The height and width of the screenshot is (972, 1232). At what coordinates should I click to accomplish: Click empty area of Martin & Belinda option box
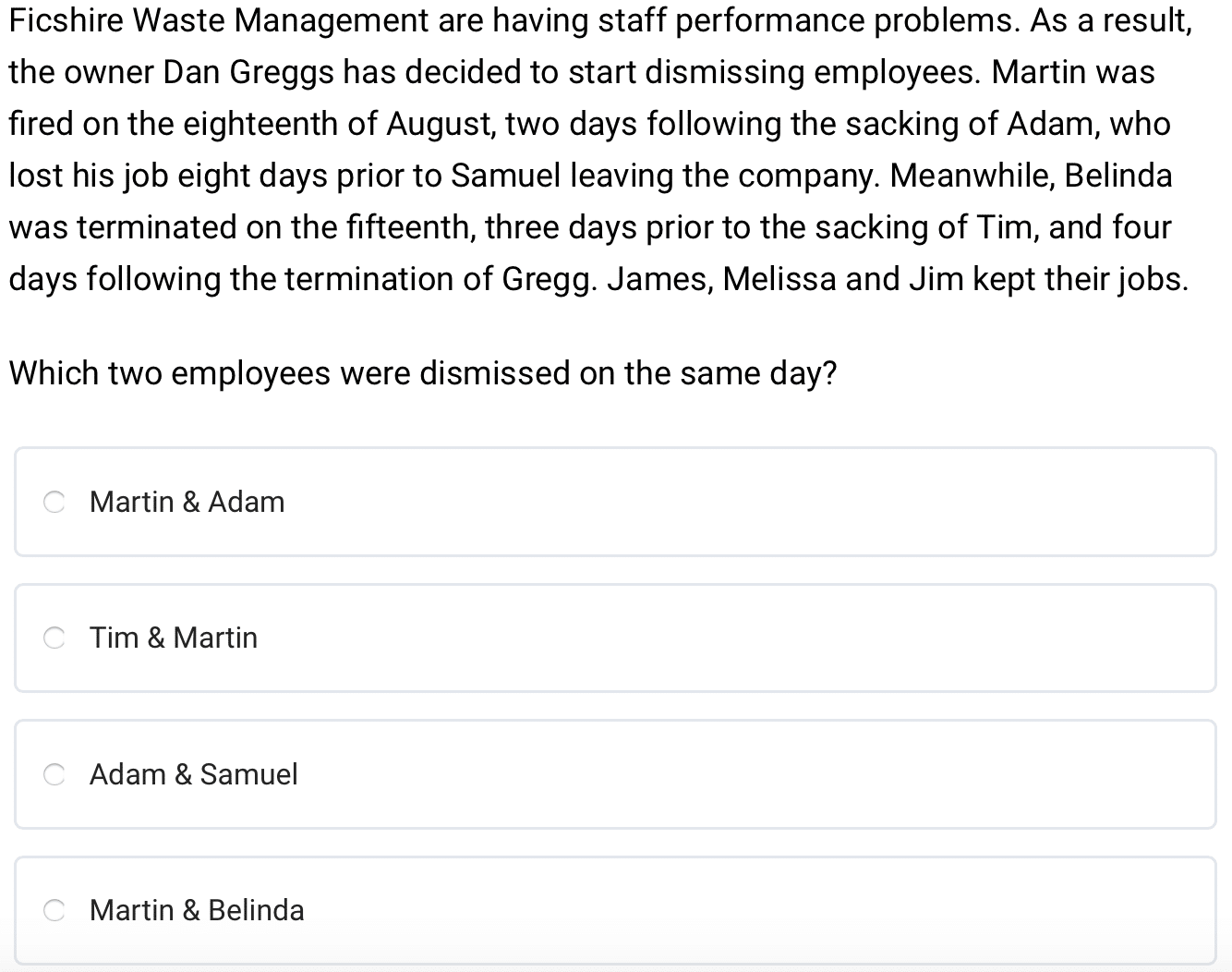pyautogui.click(x=739, y=910)
